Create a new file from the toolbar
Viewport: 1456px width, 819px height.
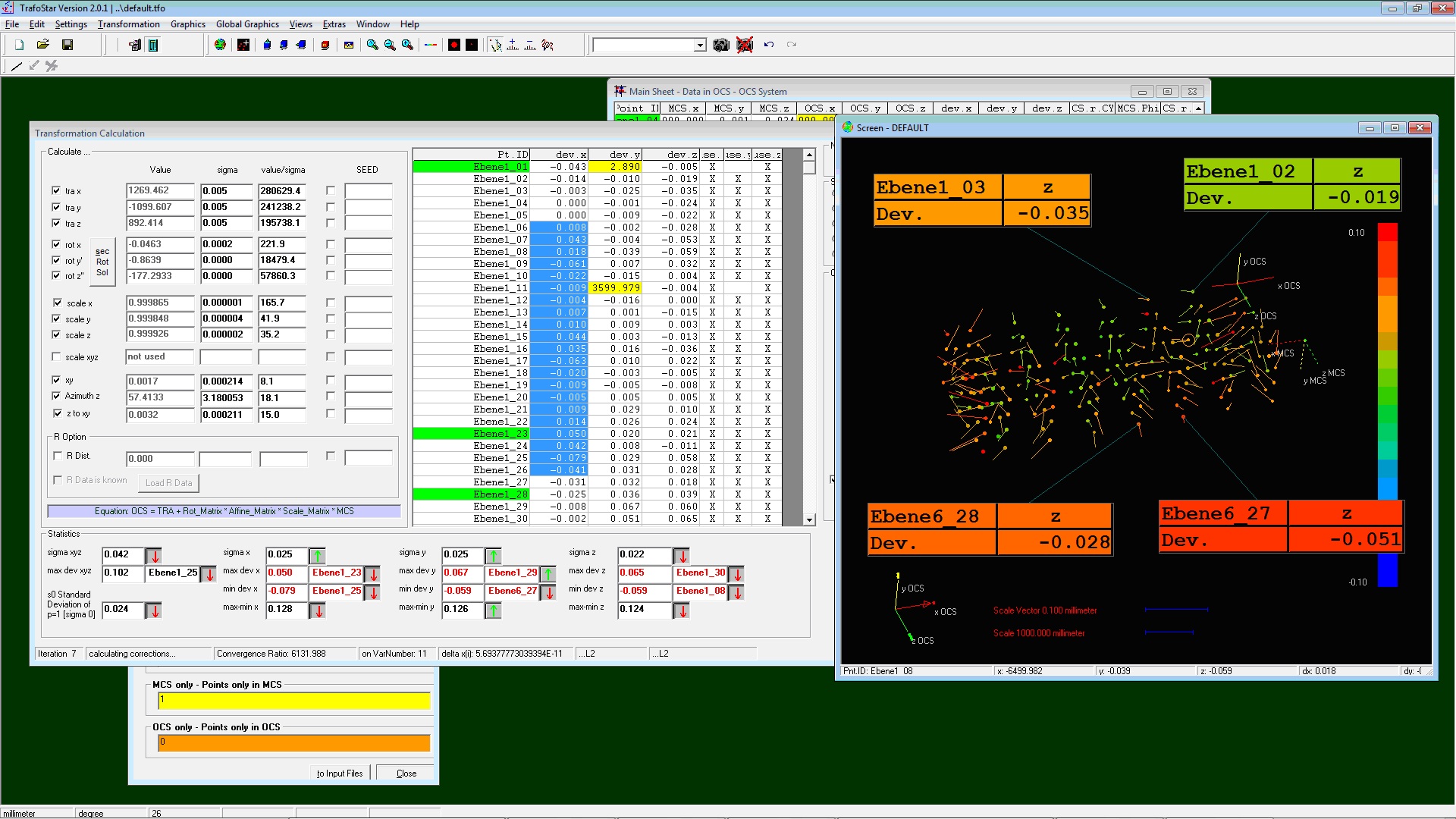tap(20, 45)
